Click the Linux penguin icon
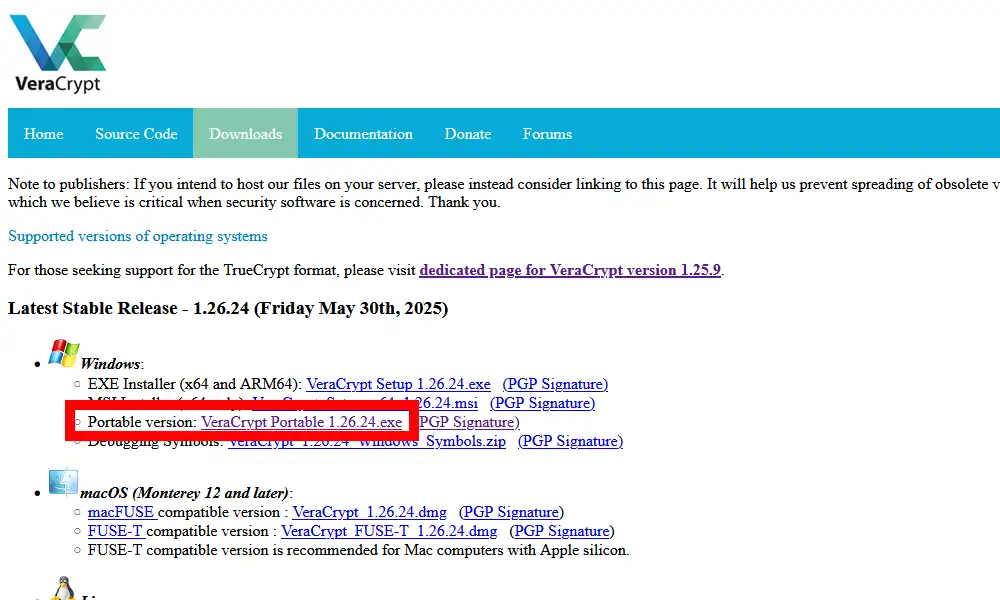 (x=63, y=589)
